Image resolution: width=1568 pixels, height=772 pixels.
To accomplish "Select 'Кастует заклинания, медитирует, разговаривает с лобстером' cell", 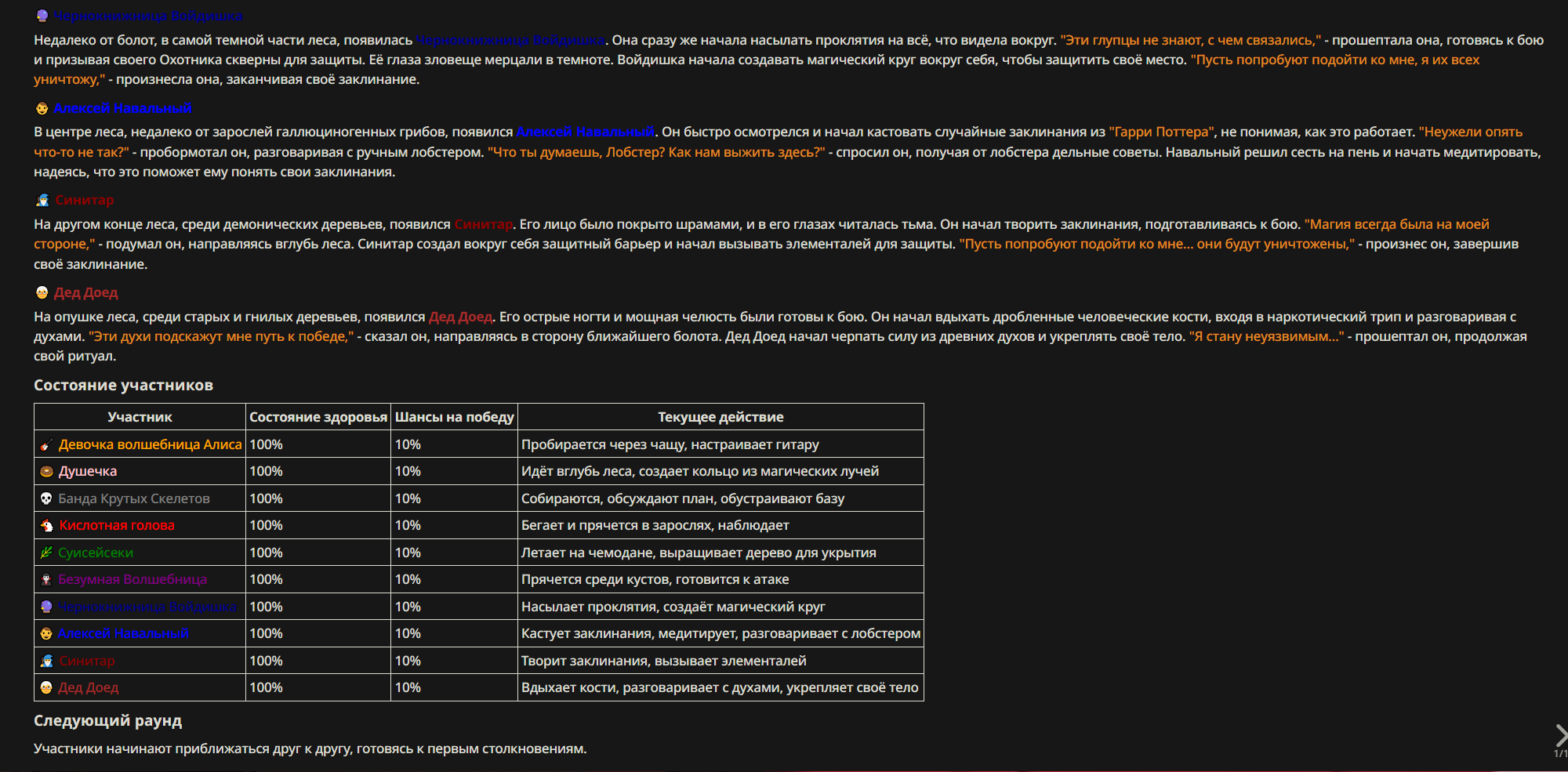I will pyautogui.click(x=720, y=633).
